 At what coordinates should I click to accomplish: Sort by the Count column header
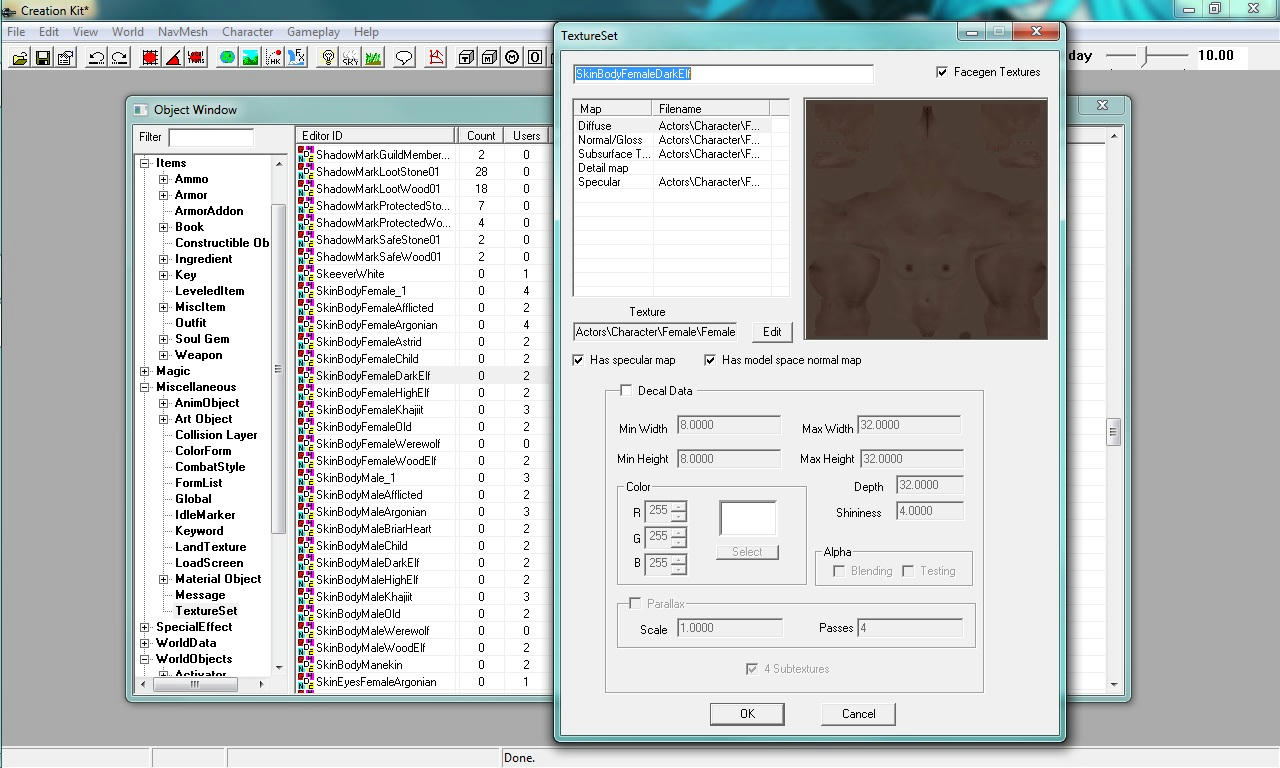pyautogui.click(x=481, y=136)
